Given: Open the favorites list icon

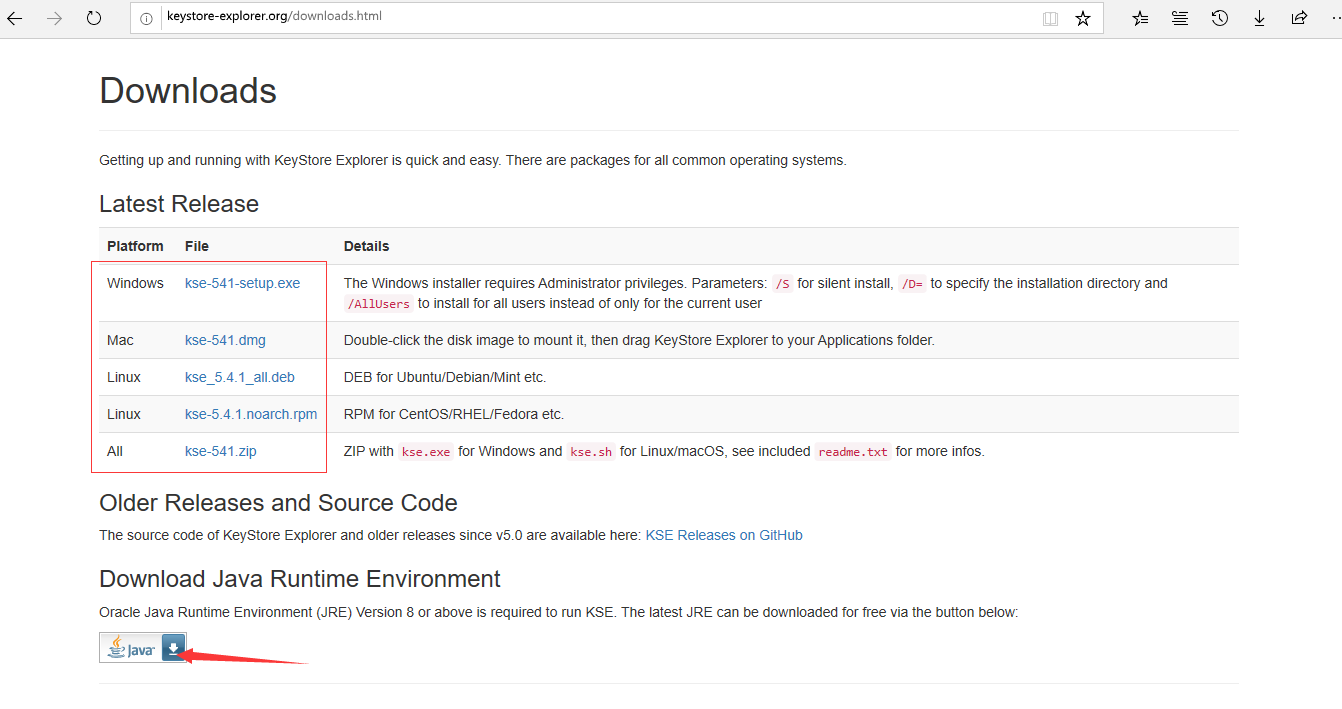Looking at the screenshot, I should 1140,18.
